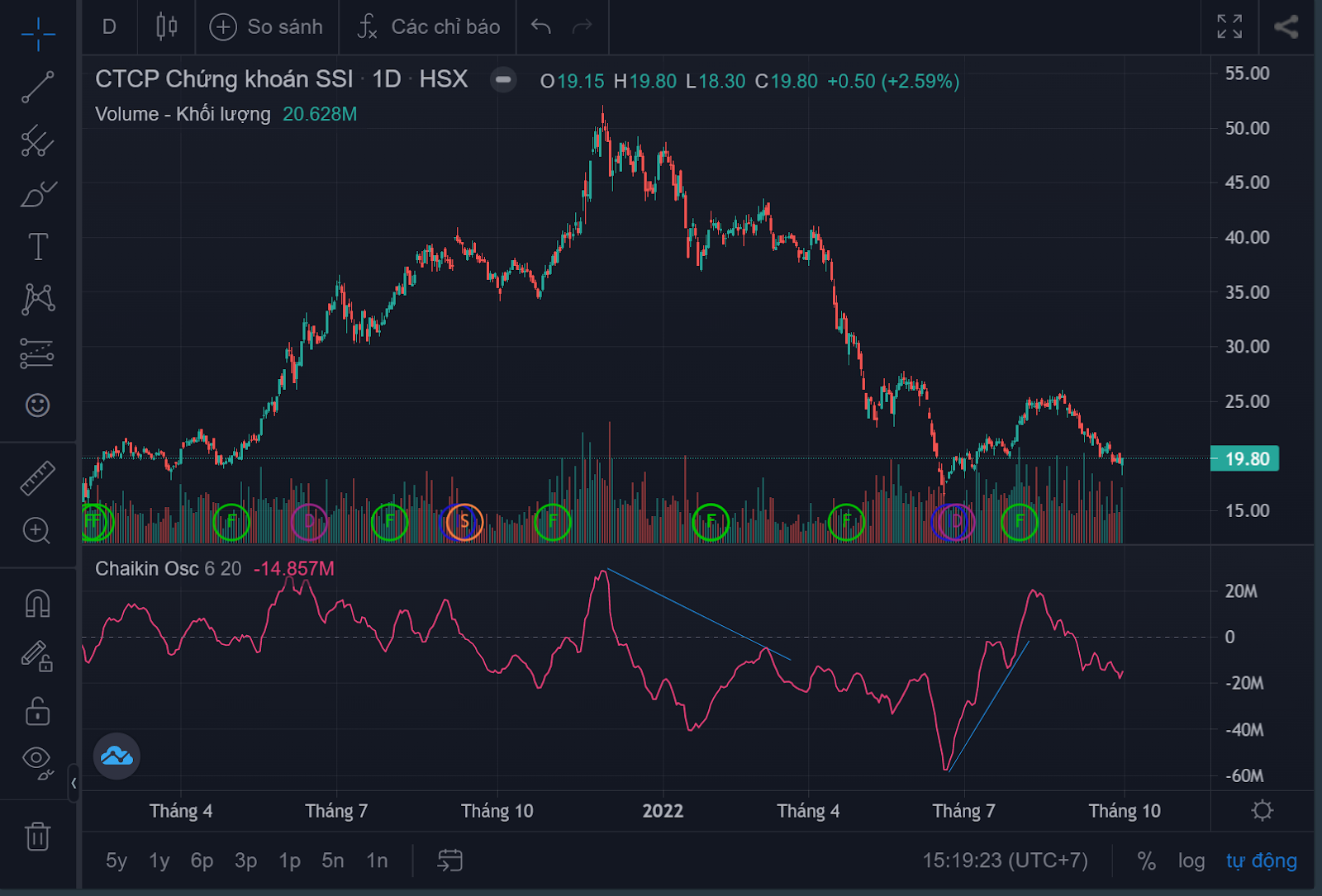Activate the zoom-in magnifier tool
Screen dimensions: 1322x896
(38, 531)
